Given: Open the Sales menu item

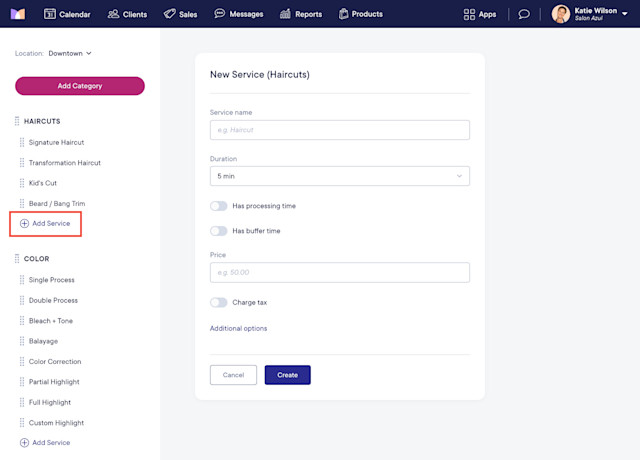Looking at the screenshot, I should [x=180, y=14].
